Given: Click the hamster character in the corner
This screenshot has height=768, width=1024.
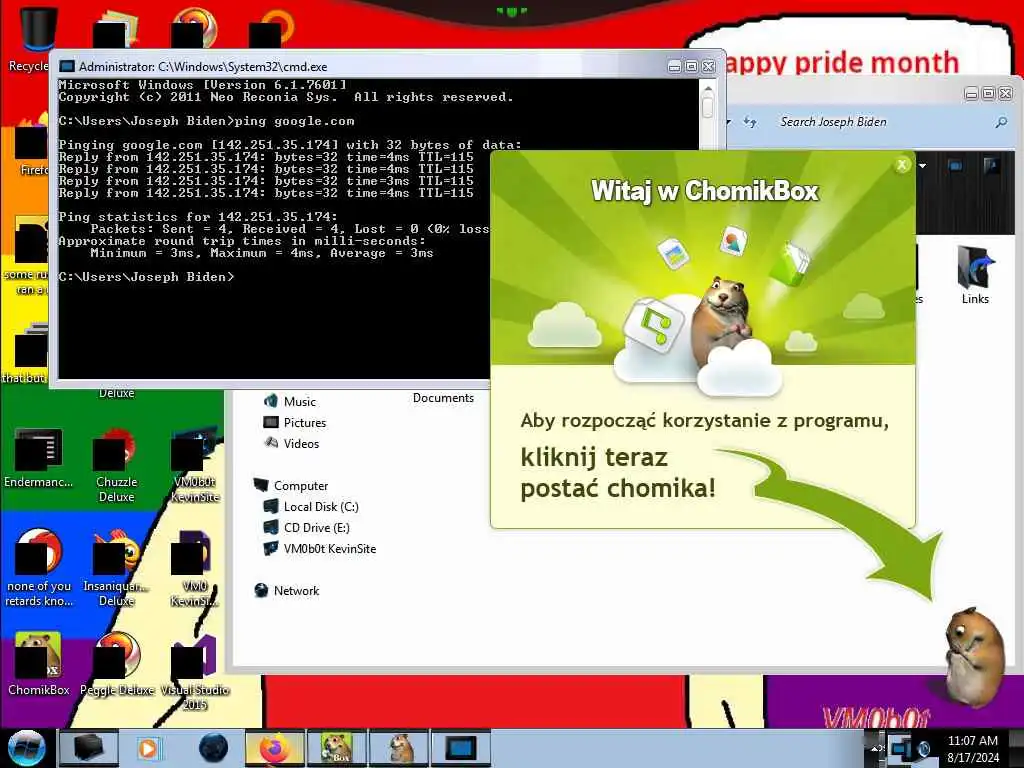Looking at the screenshot, I should tap(974, 658).
